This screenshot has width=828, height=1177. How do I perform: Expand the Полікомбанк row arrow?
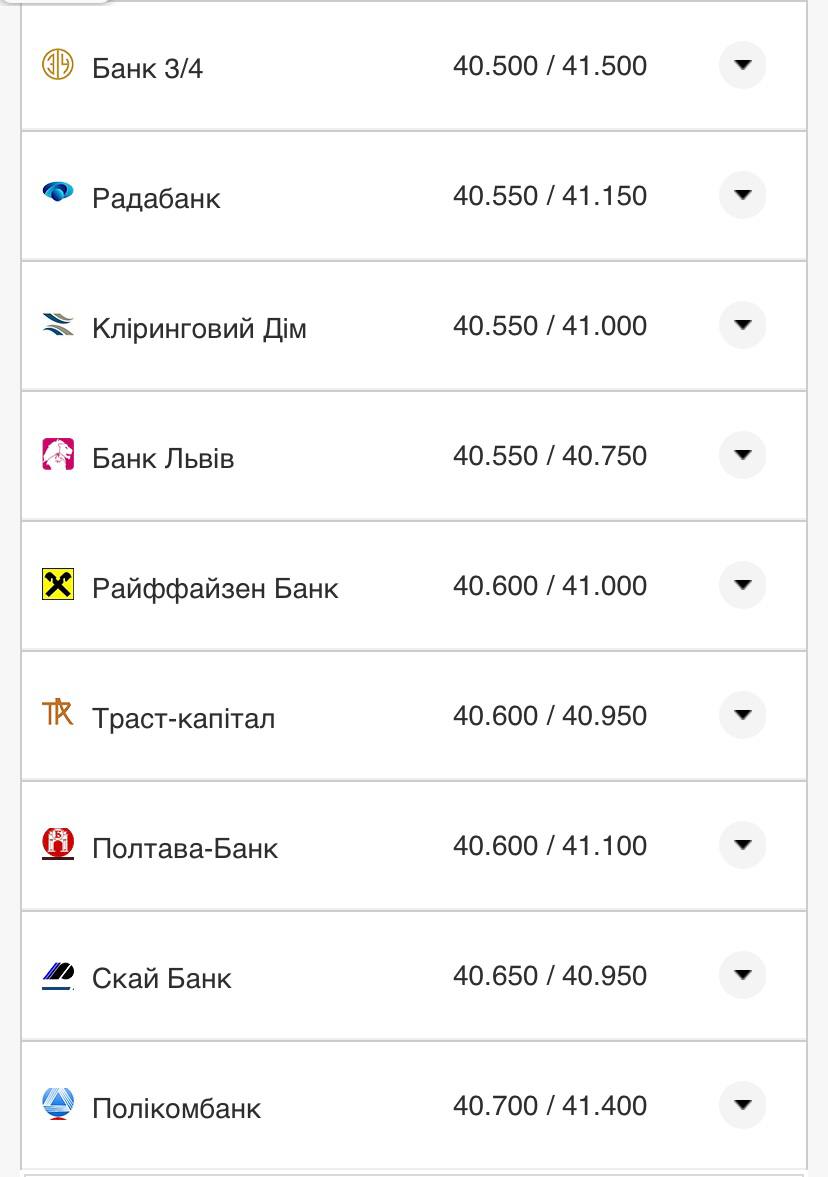pyautogui.click(x=742, y=1106)
